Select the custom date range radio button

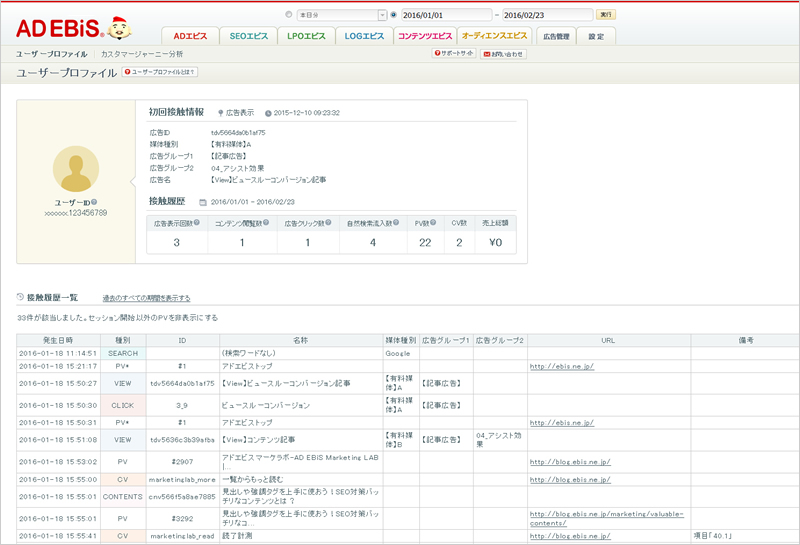[393, 15]
